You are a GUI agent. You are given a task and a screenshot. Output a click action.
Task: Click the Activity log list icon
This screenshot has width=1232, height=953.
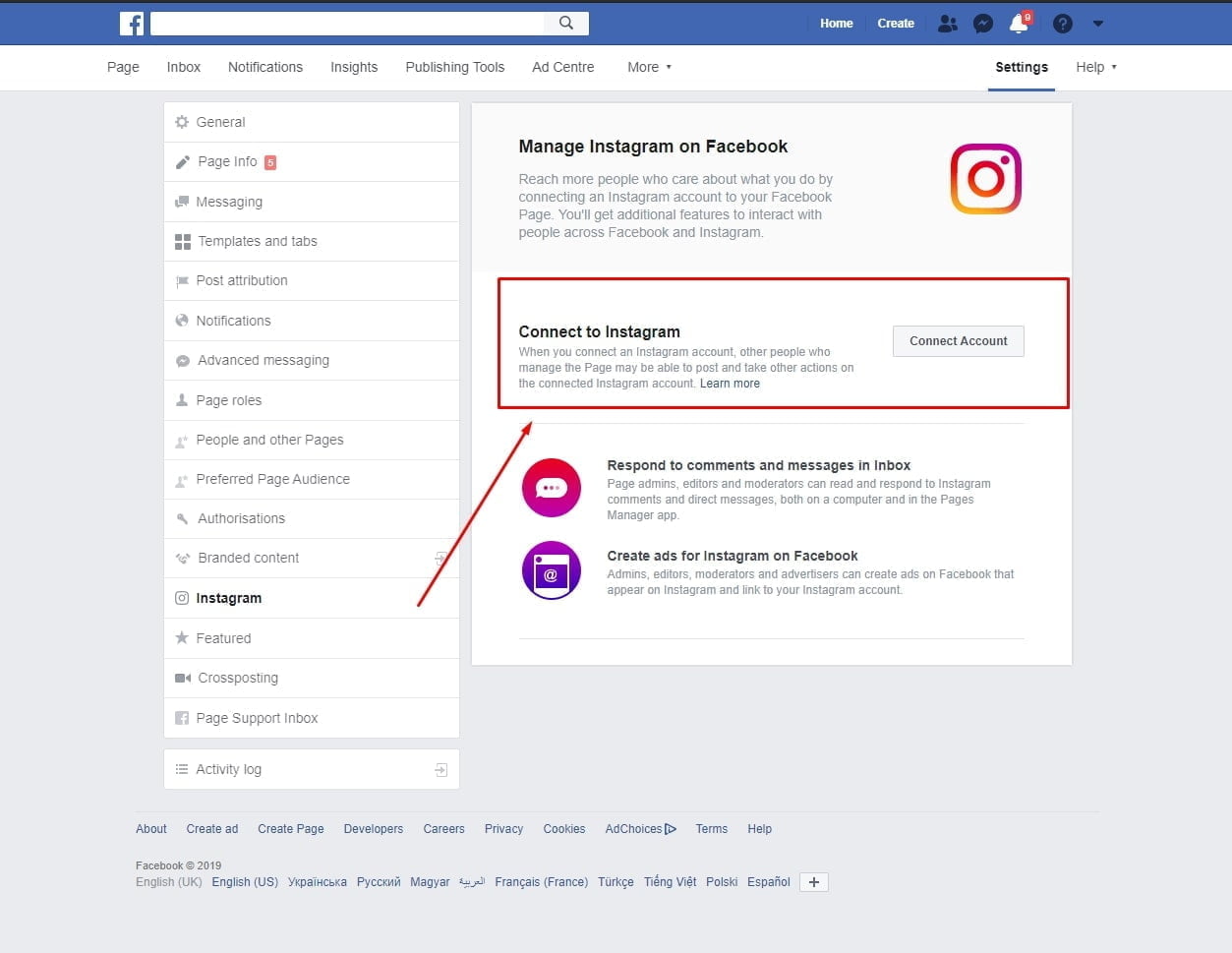182,769
